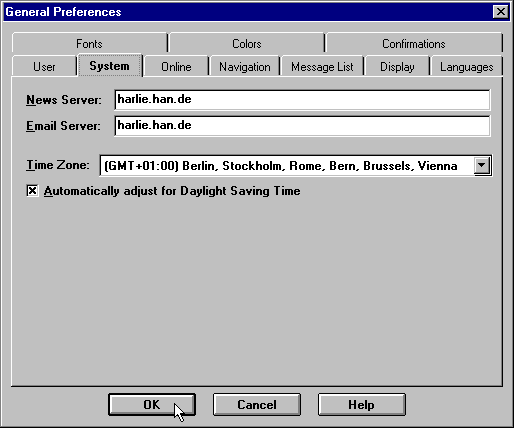
Task: Click in the News Server field
Action: (302, 99)
